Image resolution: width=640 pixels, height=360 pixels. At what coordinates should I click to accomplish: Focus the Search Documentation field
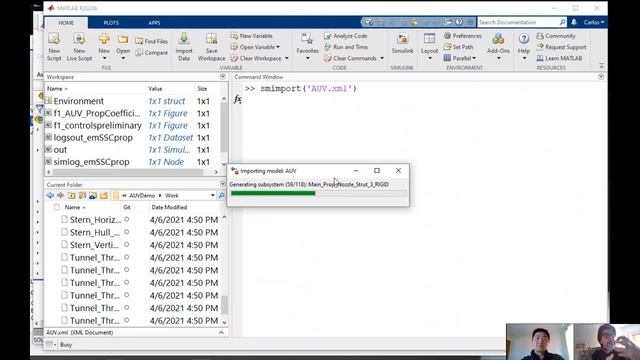pyautogui.click(x=518, y=22)
